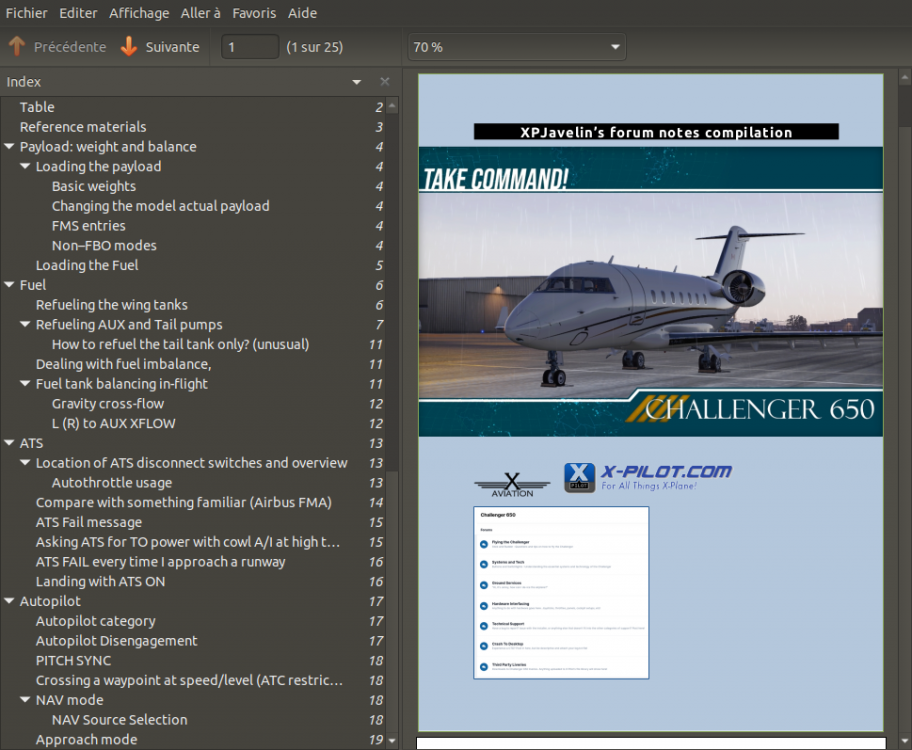Open L (R) to AUX XFLOW entry
The image size is (912, 750).
pos(113,424)
